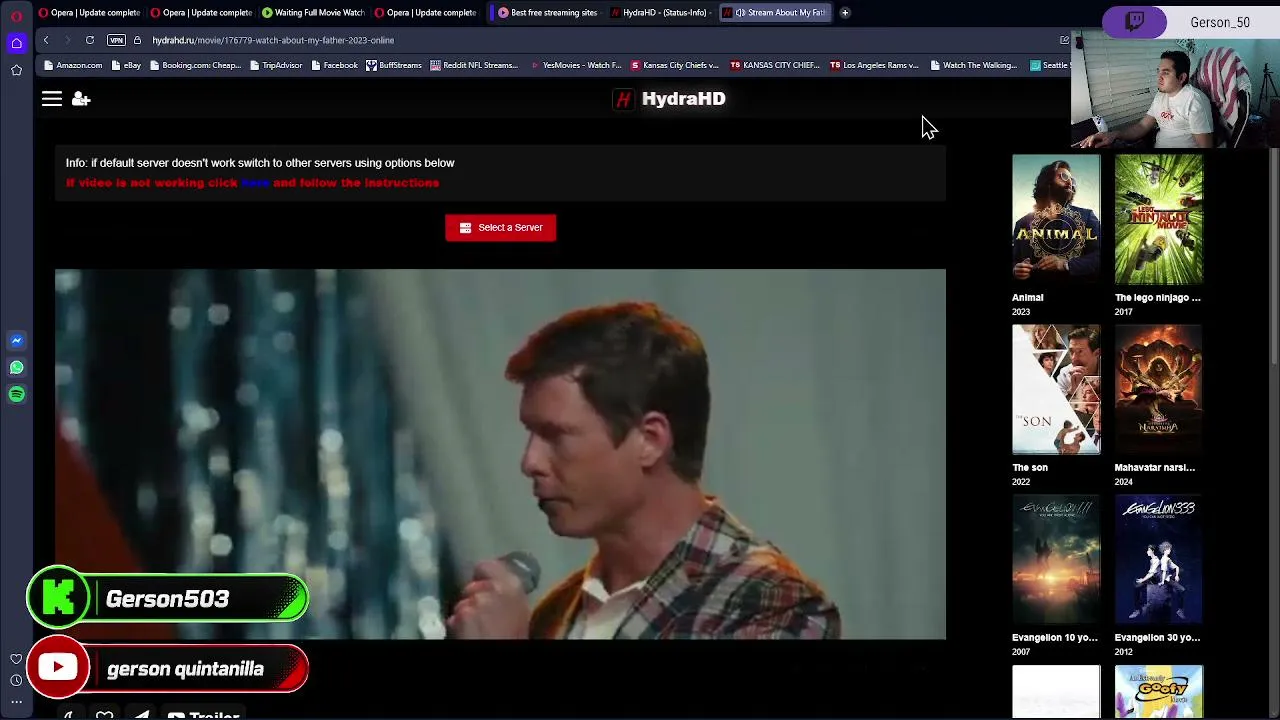
Task: Click the 'Animal' movie title
Action: [x=1027, y=297]
